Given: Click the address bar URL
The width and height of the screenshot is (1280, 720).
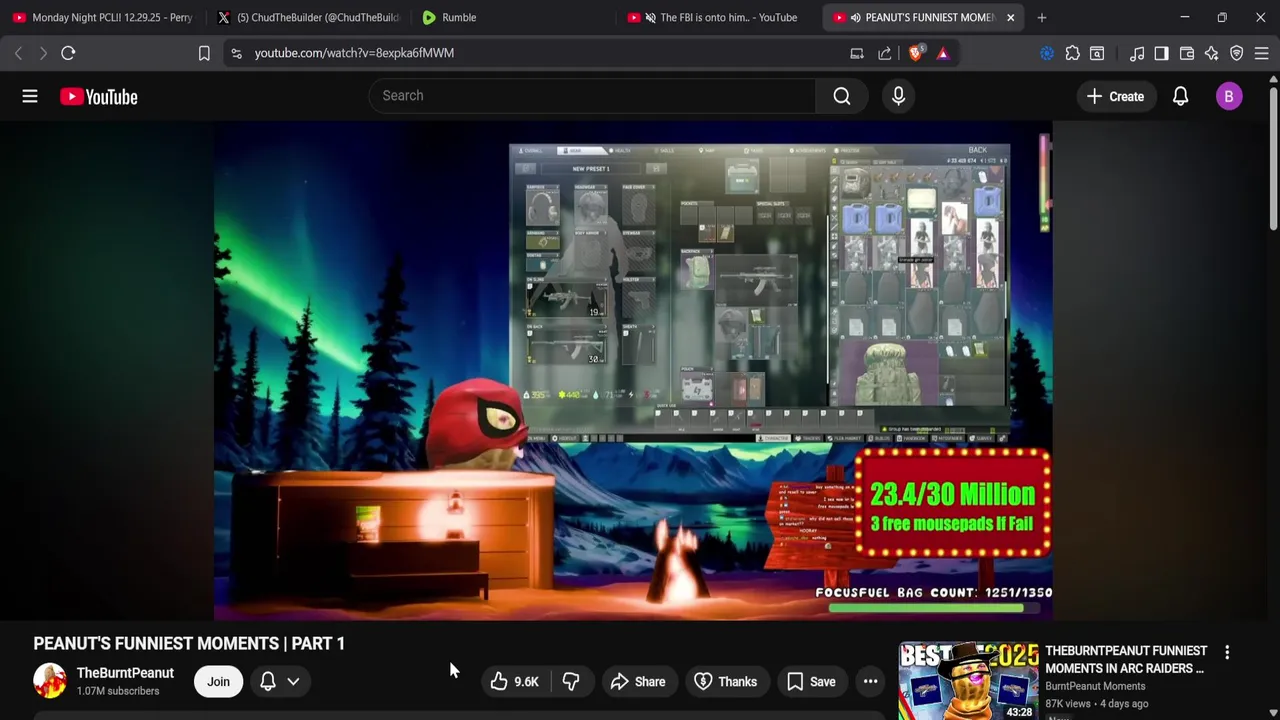Looking at the screenshot, I should click(354, 53).
